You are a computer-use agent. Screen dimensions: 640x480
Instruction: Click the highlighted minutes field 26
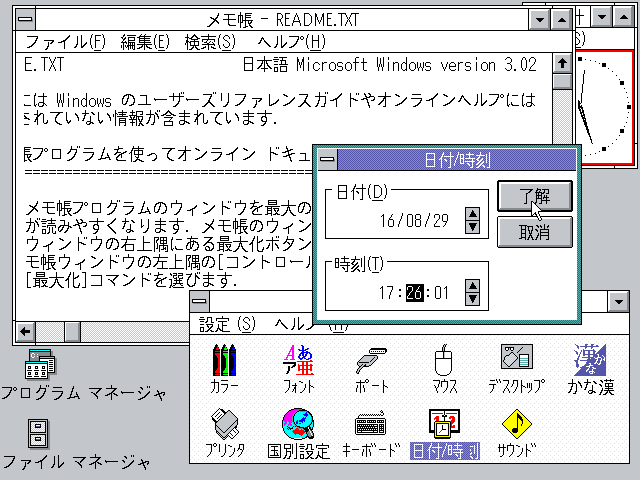pyautogui.click(x=415, y=293)
